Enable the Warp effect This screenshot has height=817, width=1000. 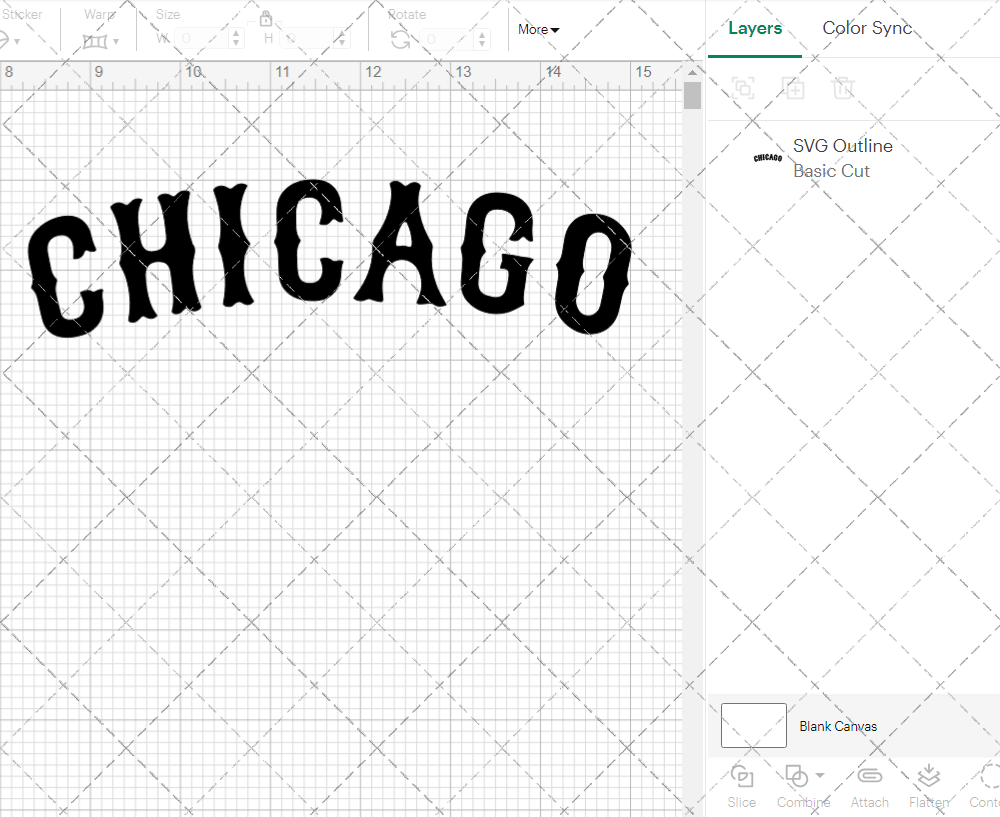(x=96, y=38)
